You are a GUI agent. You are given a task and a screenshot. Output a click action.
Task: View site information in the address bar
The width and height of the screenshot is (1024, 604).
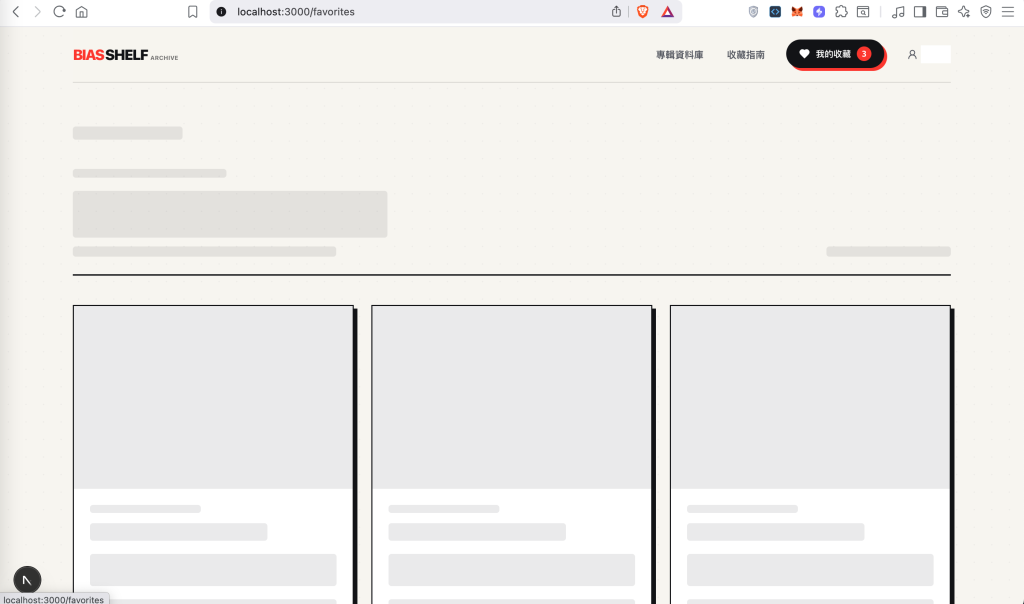point(221,12)
